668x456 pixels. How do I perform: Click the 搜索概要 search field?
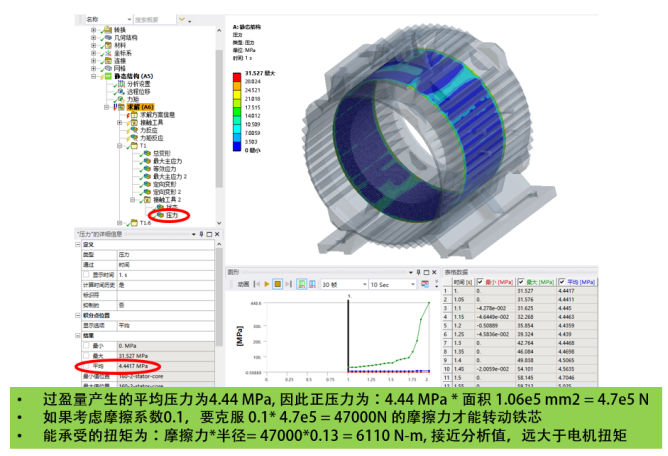coord(155,20)
